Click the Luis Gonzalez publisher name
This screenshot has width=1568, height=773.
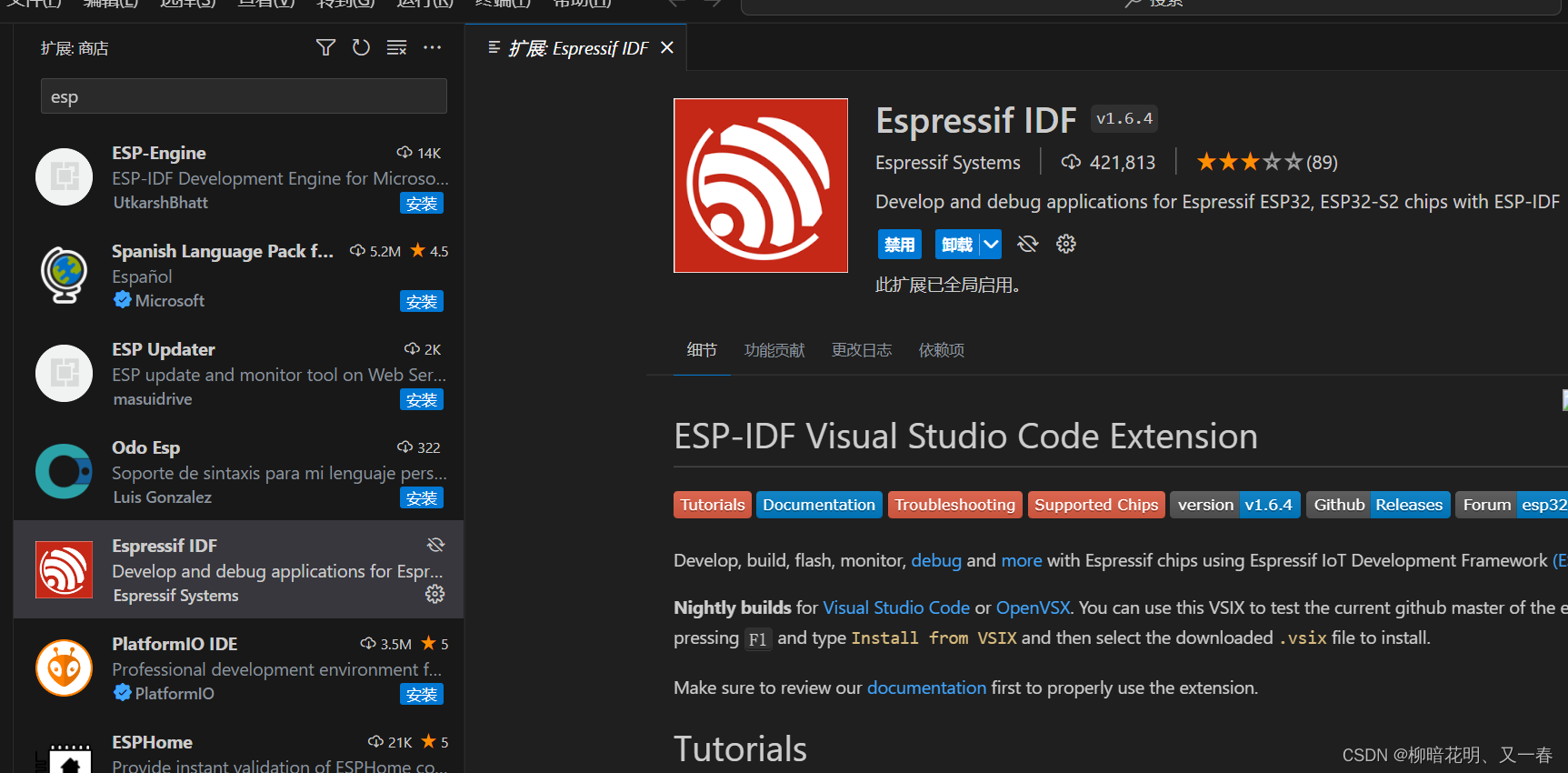pos(163,497)
